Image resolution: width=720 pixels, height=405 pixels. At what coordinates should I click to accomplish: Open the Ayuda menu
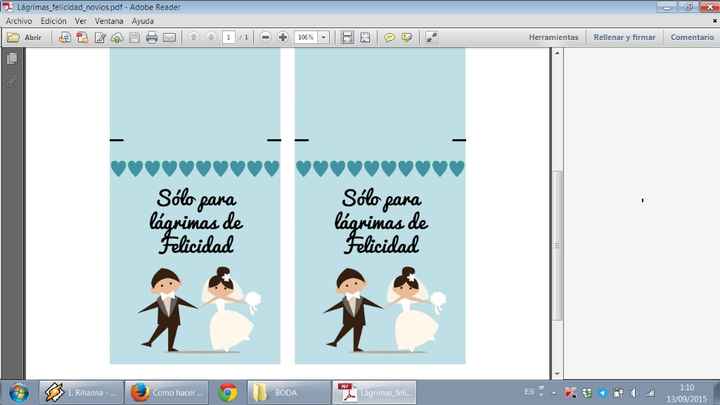click(x=142, y=21)
